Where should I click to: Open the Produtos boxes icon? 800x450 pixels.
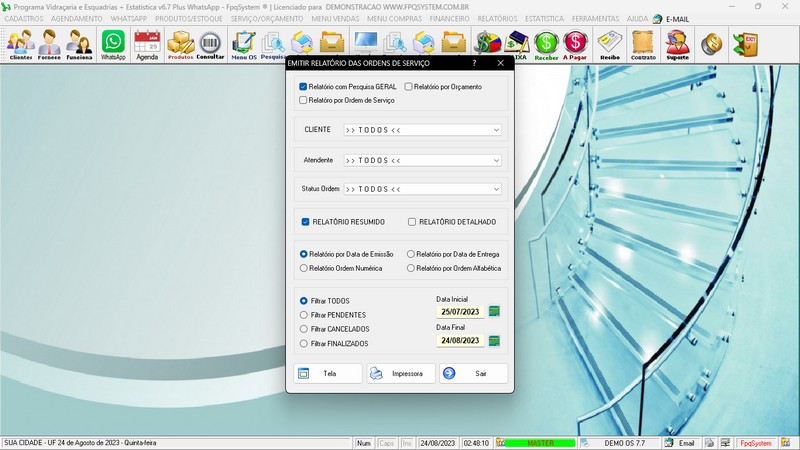180,44
